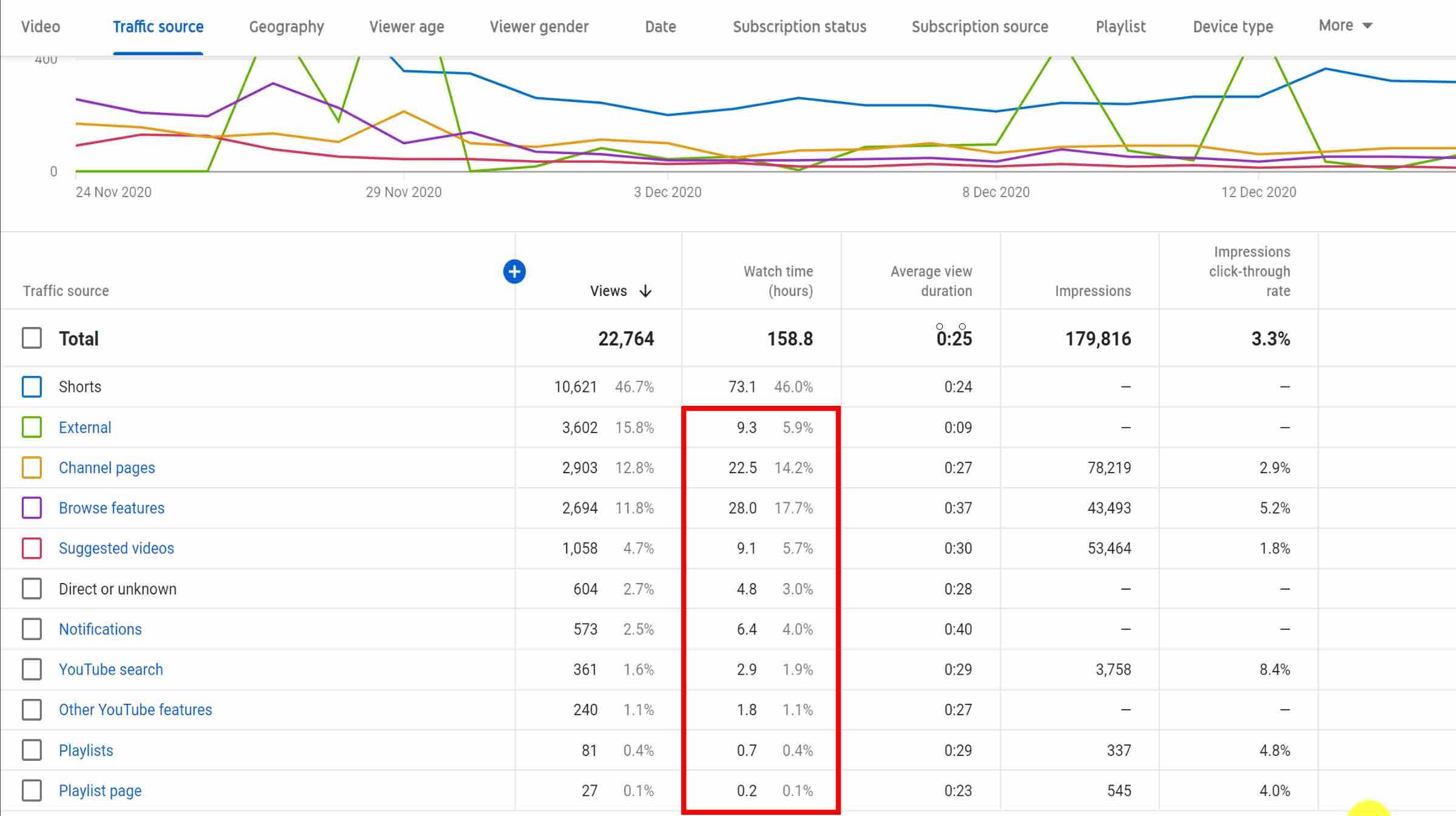Click the Shorts views value 10,621
1456x816 pixels.
pyautogui.click(x=575, y=386)
